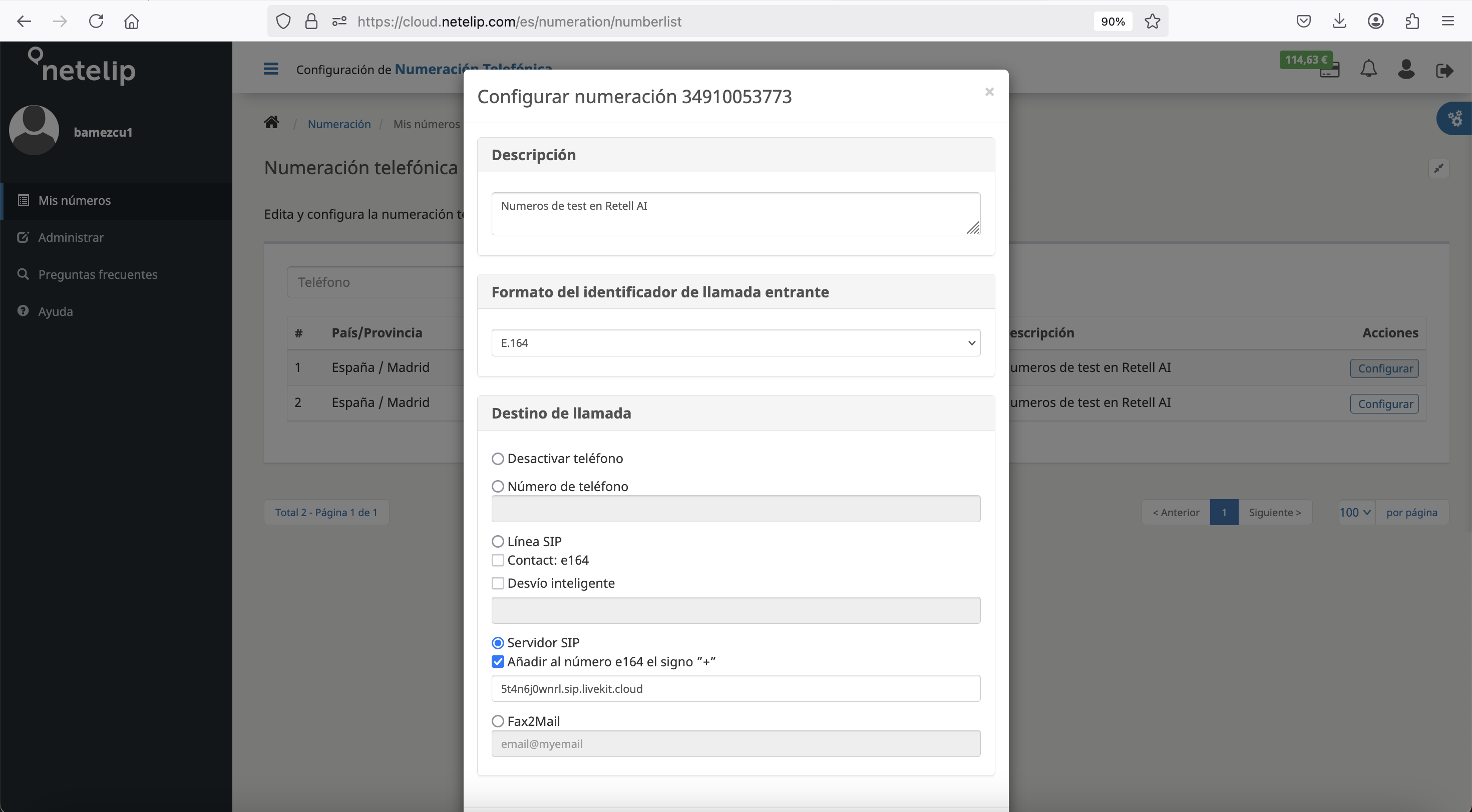Open the E.164 caller ID format dropdown

point(735,343)
